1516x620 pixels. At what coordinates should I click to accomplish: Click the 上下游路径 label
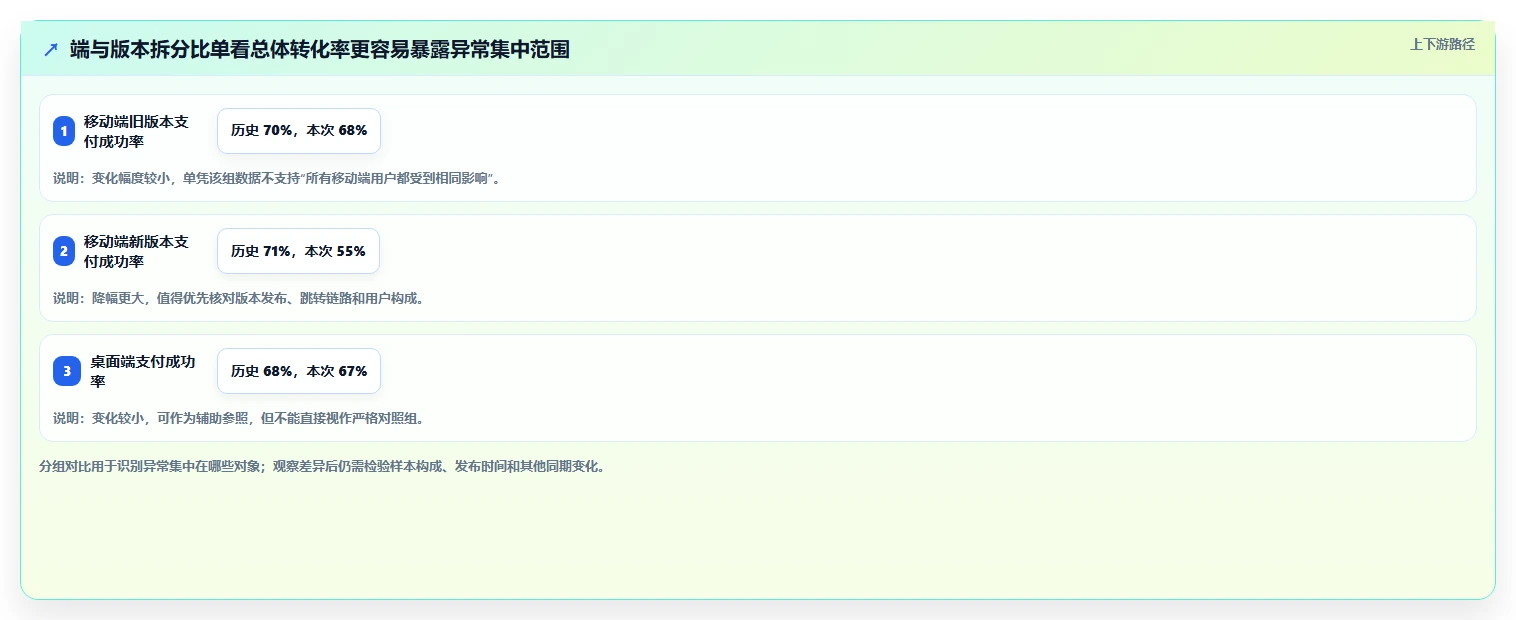click(x=1442, y=44)
